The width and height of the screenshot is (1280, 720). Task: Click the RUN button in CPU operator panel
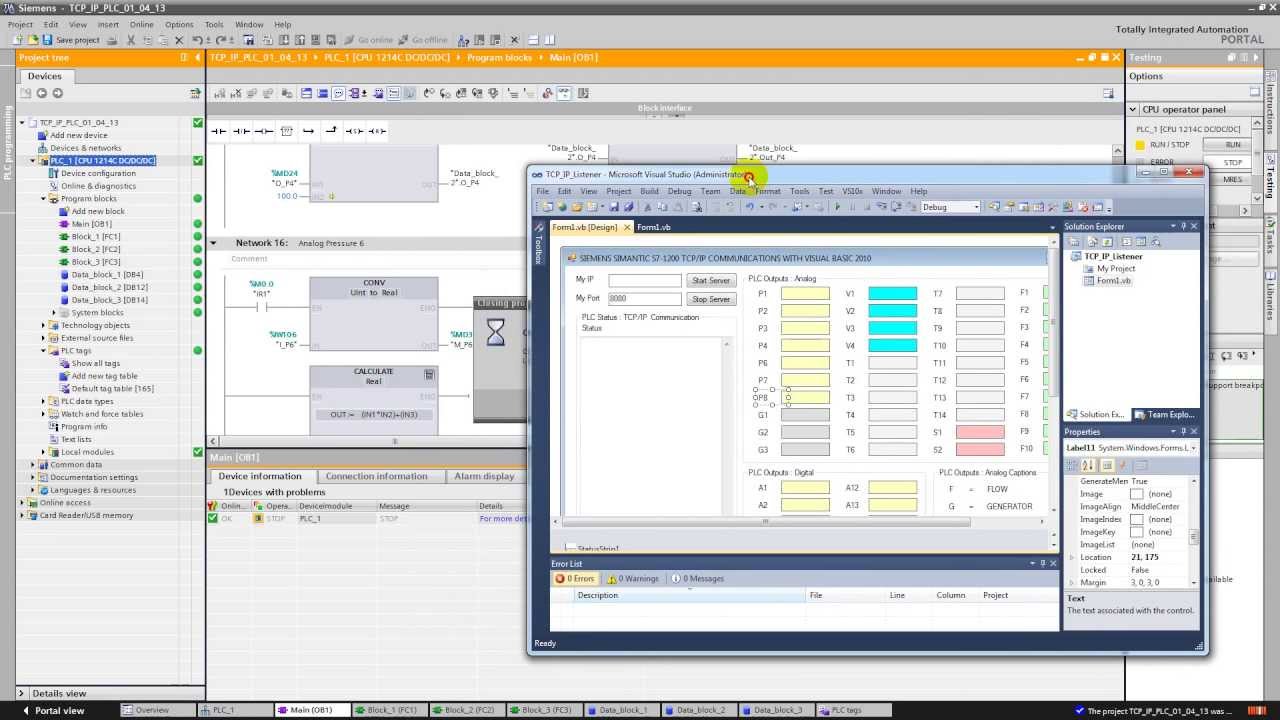point(1233,144)
